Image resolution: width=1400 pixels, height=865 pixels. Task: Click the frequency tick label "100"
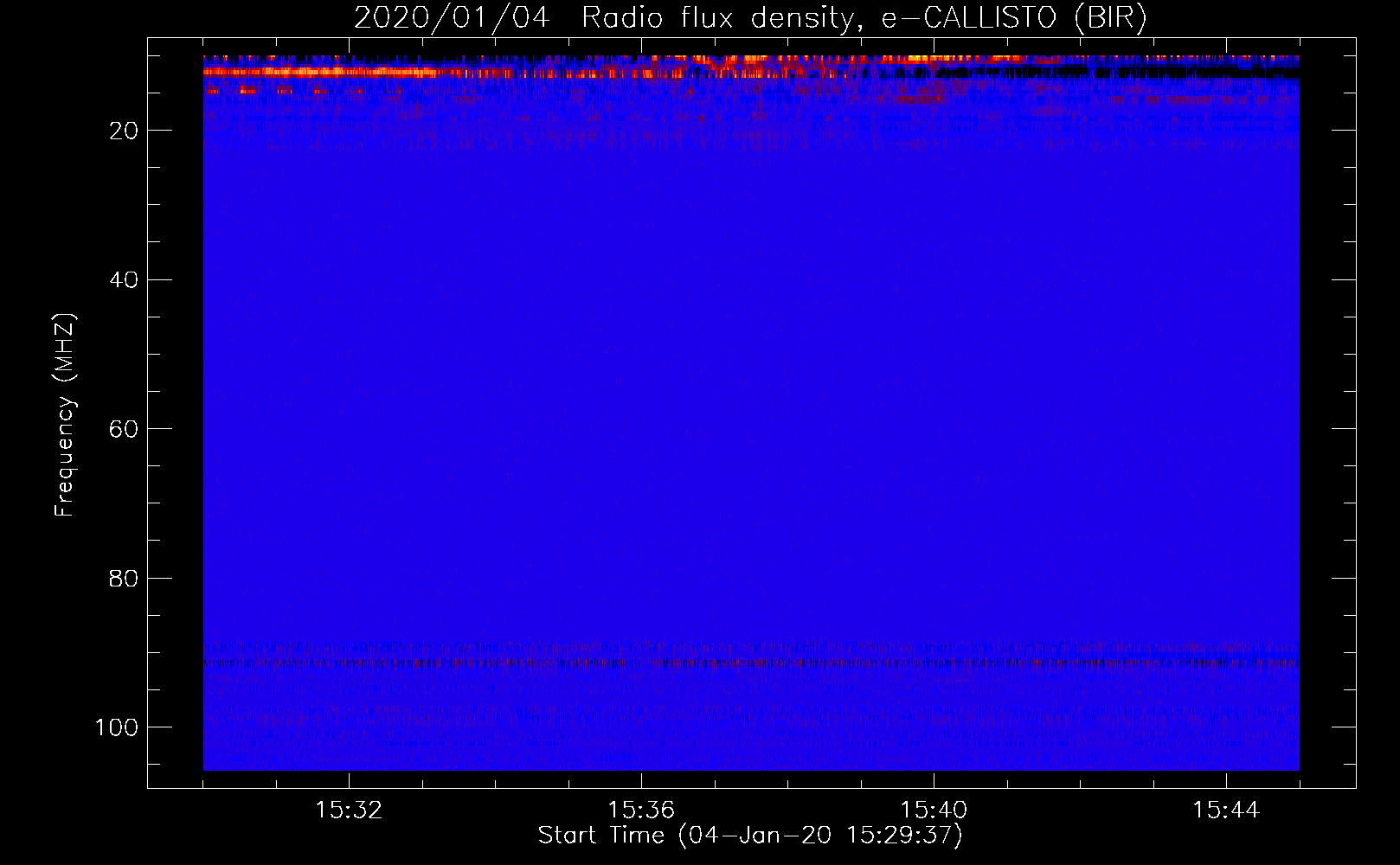[x=117, y=727]
